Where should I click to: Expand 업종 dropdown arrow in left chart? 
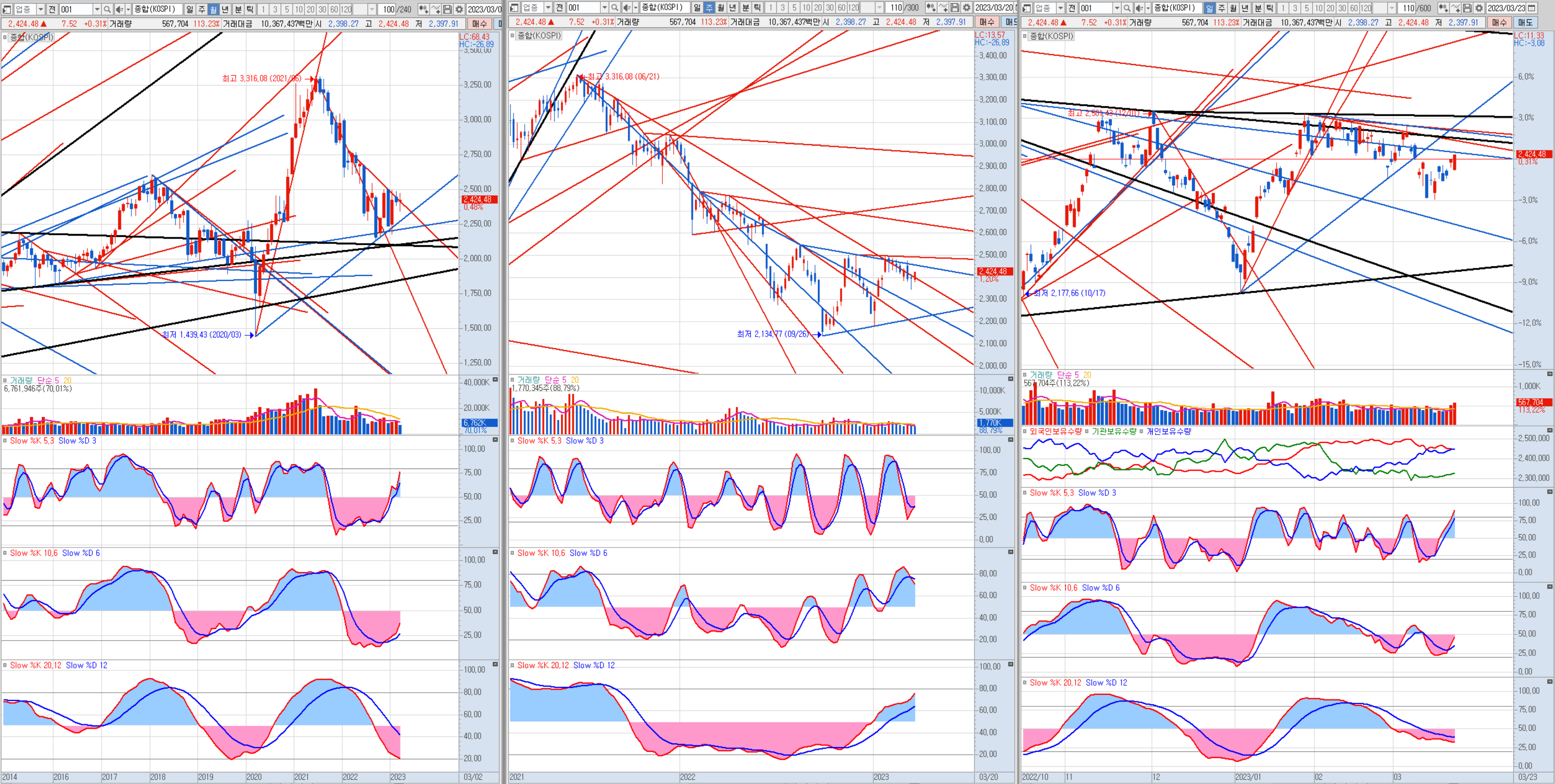pyautogui.click(x=41, y=9)
